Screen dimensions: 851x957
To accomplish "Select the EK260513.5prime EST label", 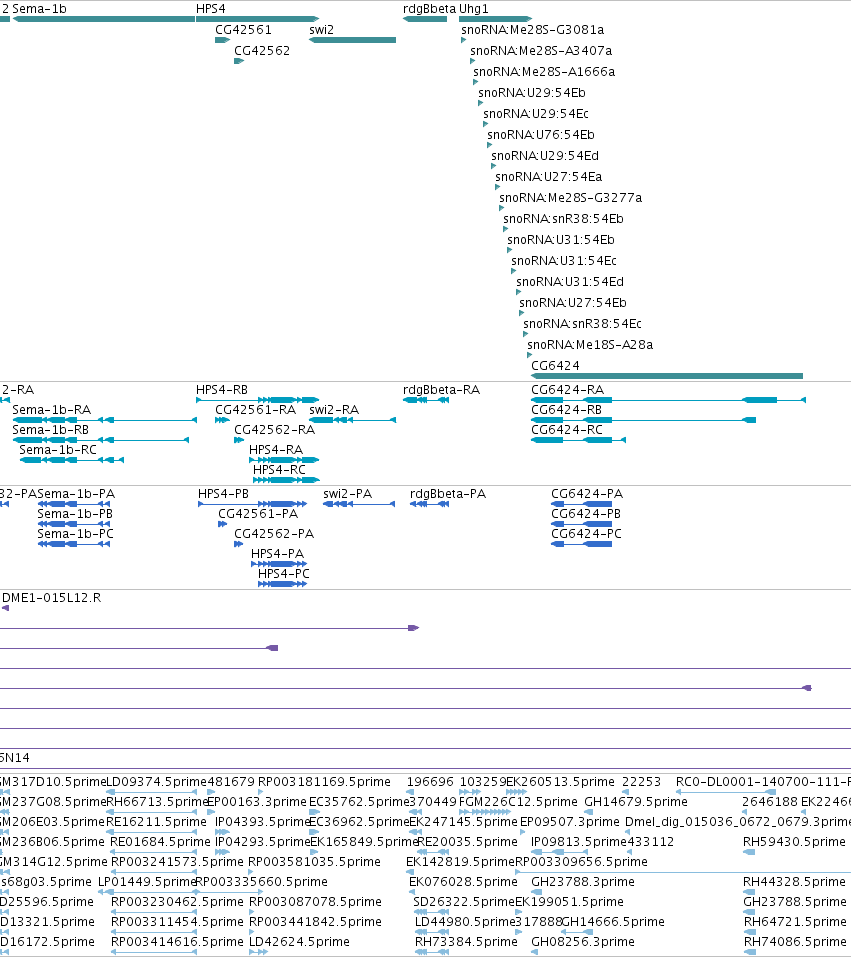I will point(560,782).
